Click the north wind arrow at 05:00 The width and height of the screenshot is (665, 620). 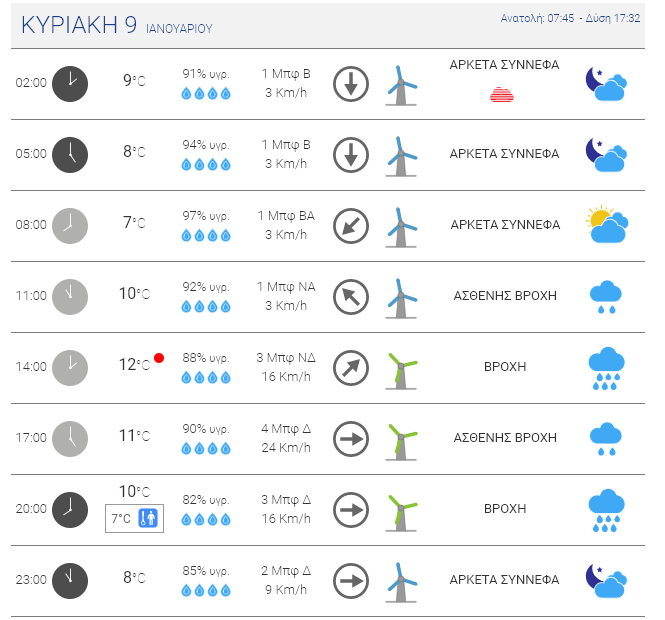[x=351, y=155]
